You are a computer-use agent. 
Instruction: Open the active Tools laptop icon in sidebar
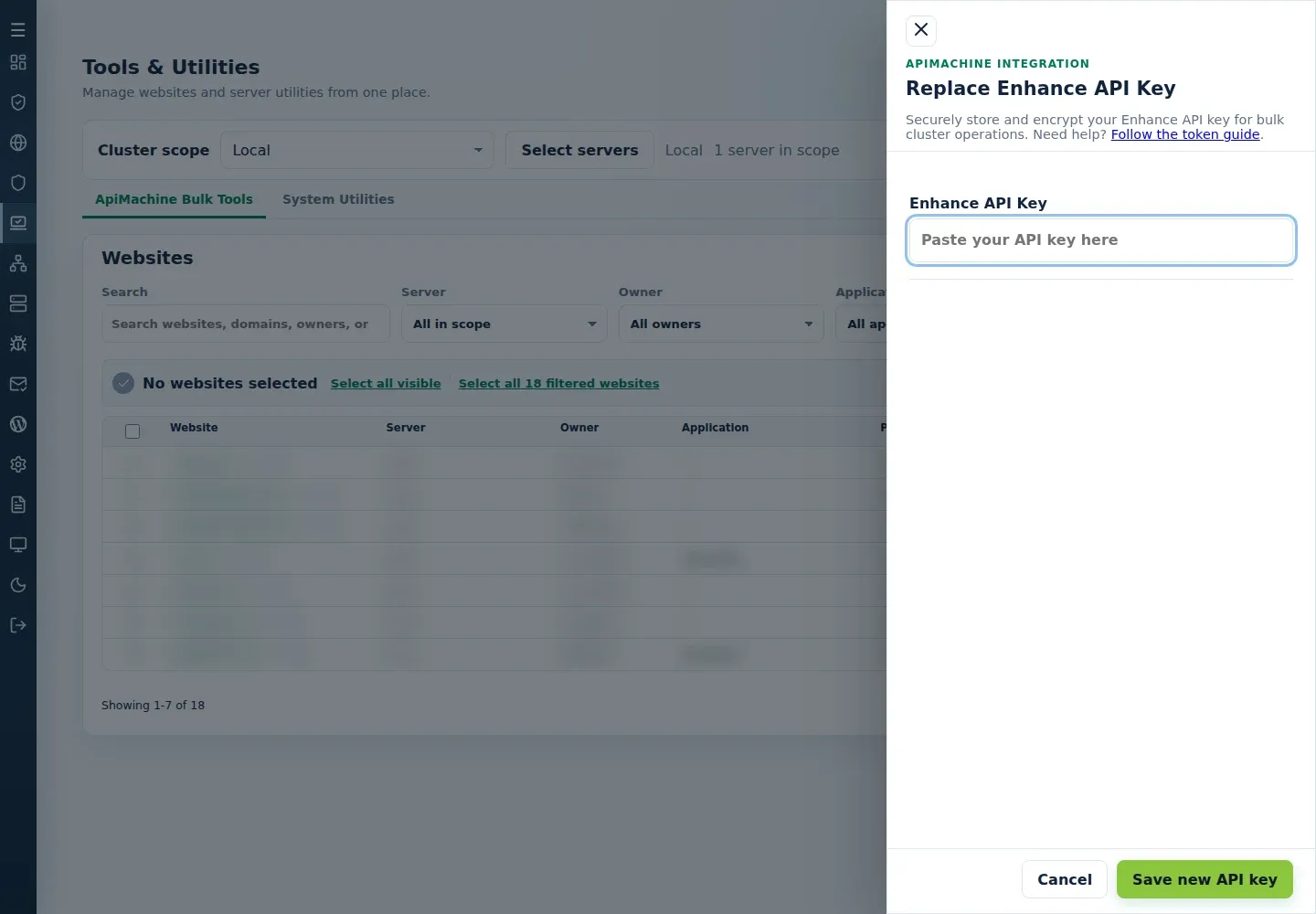click(x=18, y=223)
